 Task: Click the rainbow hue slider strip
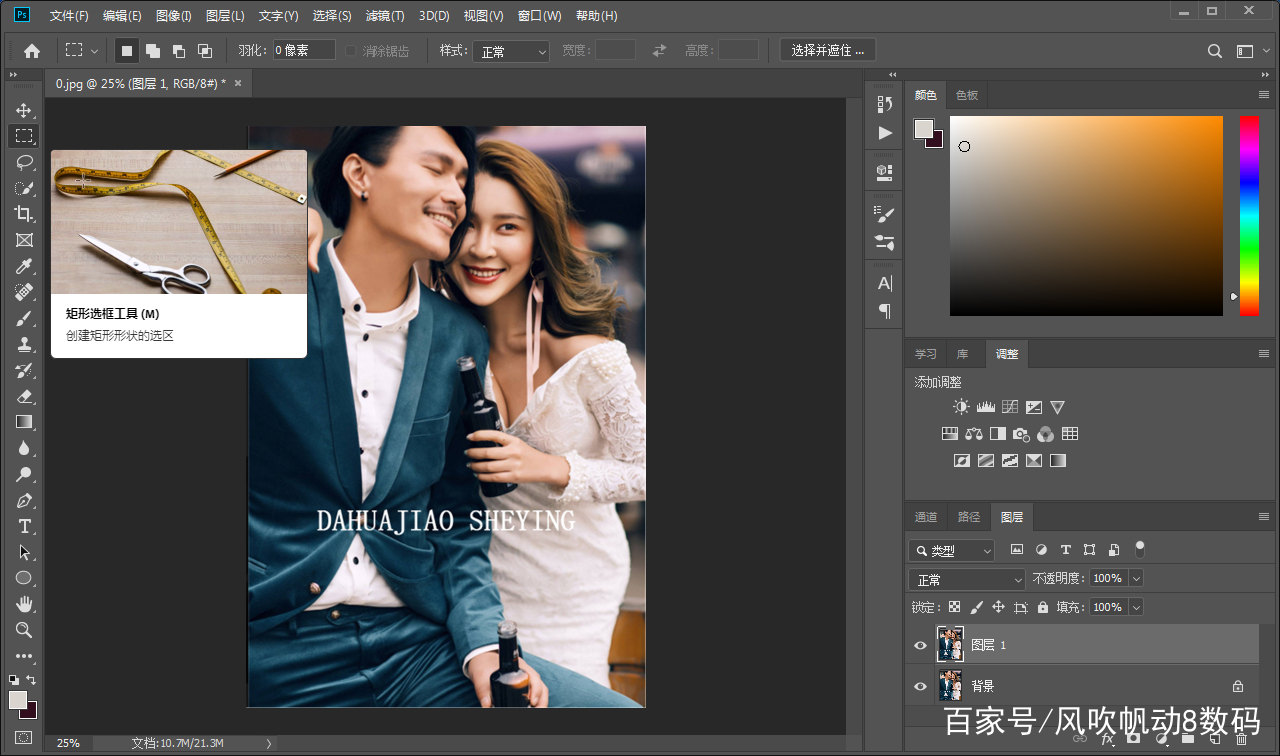pos(1249,215)
